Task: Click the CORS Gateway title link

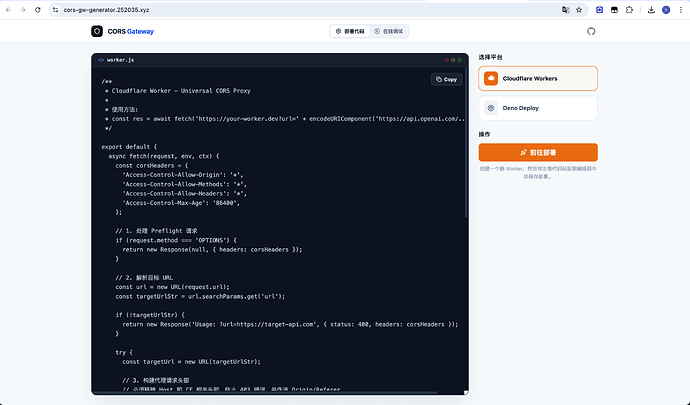Action: tap(131, 31)
